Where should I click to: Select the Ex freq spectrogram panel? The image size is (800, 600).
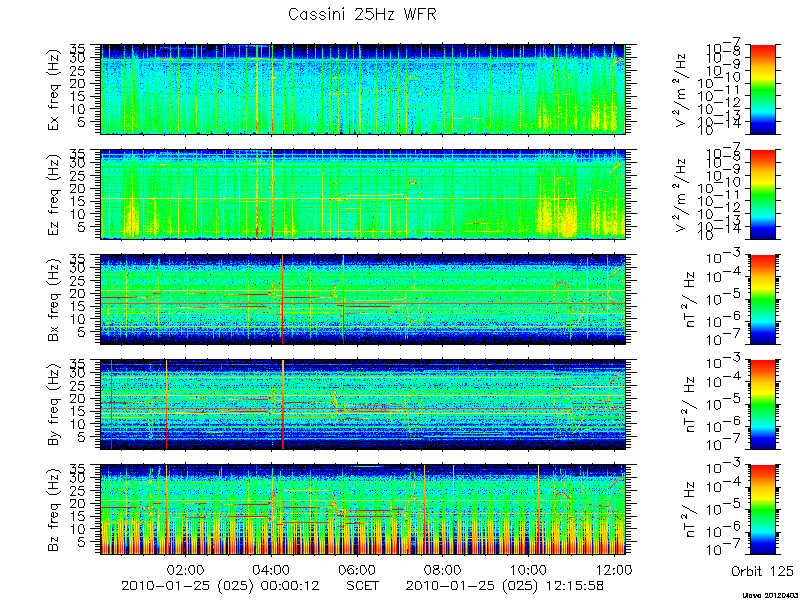tap(363, 89)
